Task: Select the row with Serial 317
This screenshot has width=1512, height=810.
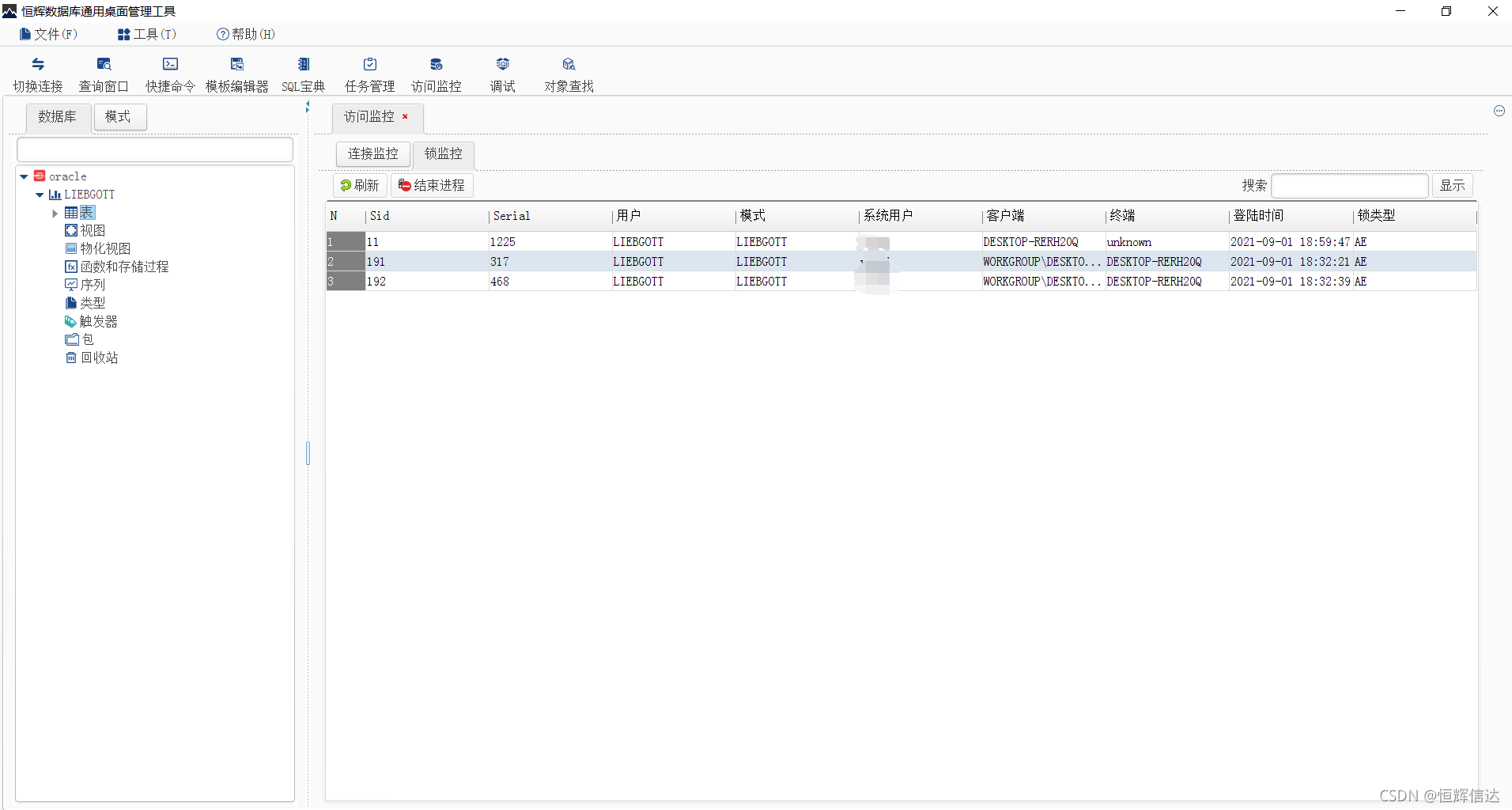Action: click(902, 262)
